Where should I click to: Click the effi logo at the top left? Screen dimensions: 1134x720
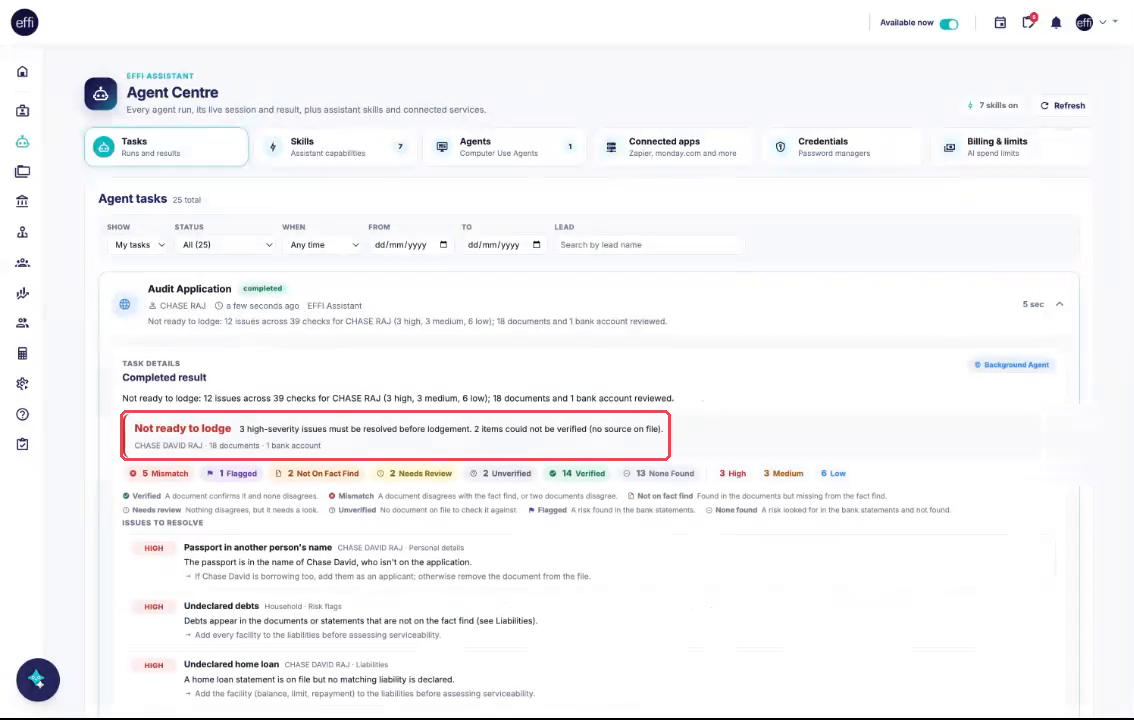pos(25,22)
